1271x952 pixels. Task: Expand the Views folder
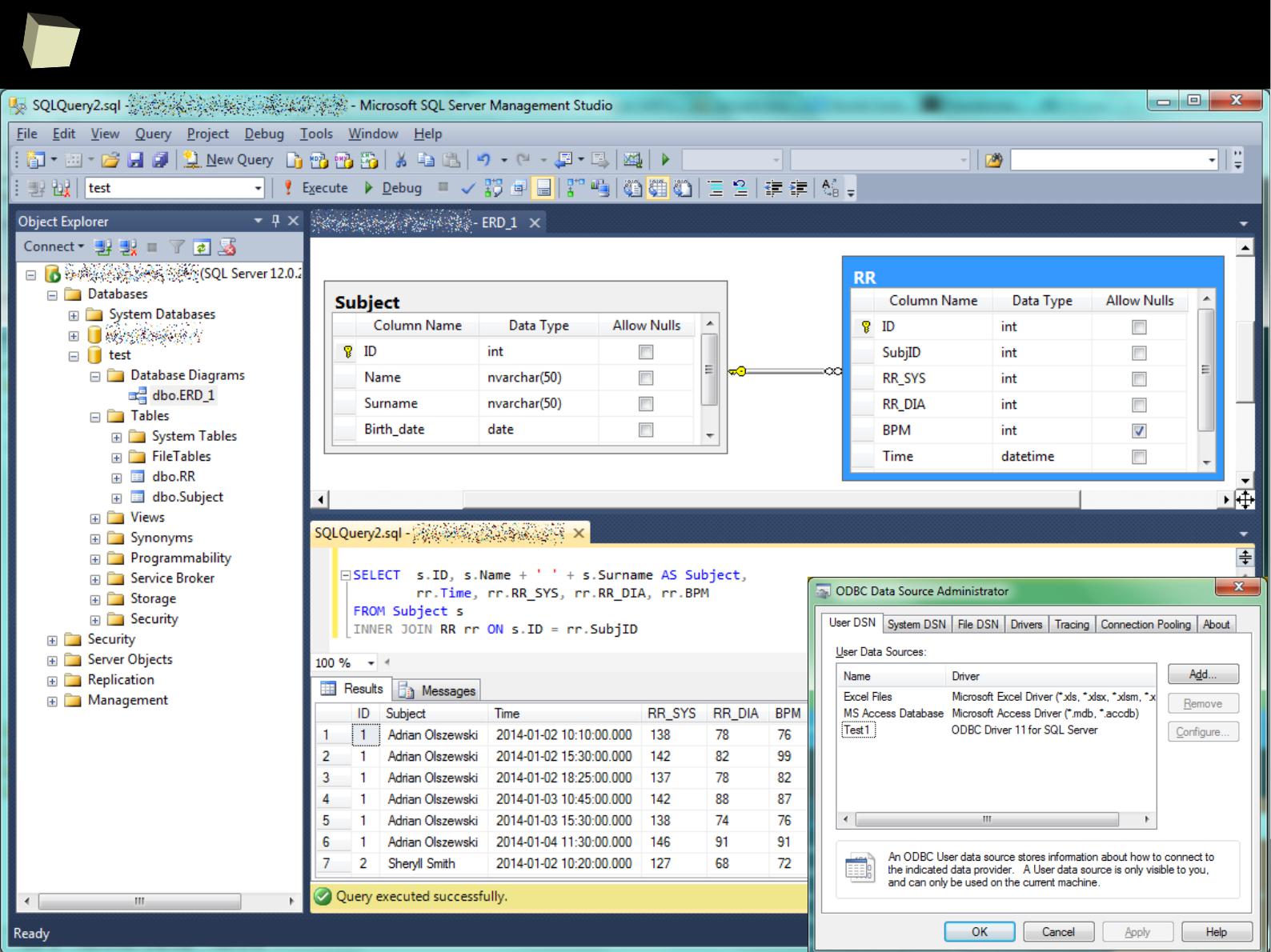point(95,518)
